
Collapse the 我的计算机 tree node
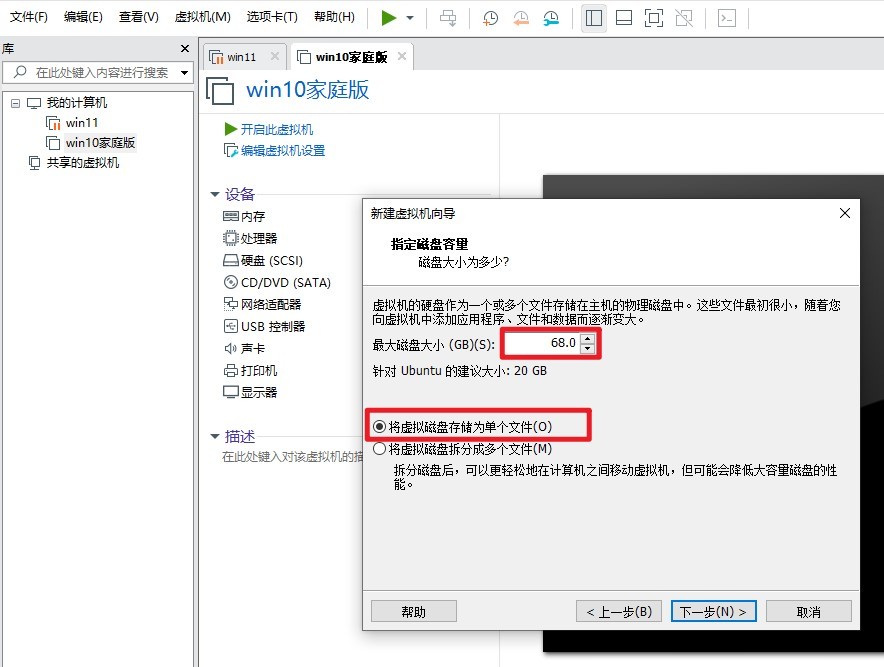click(x=15, y=103)
